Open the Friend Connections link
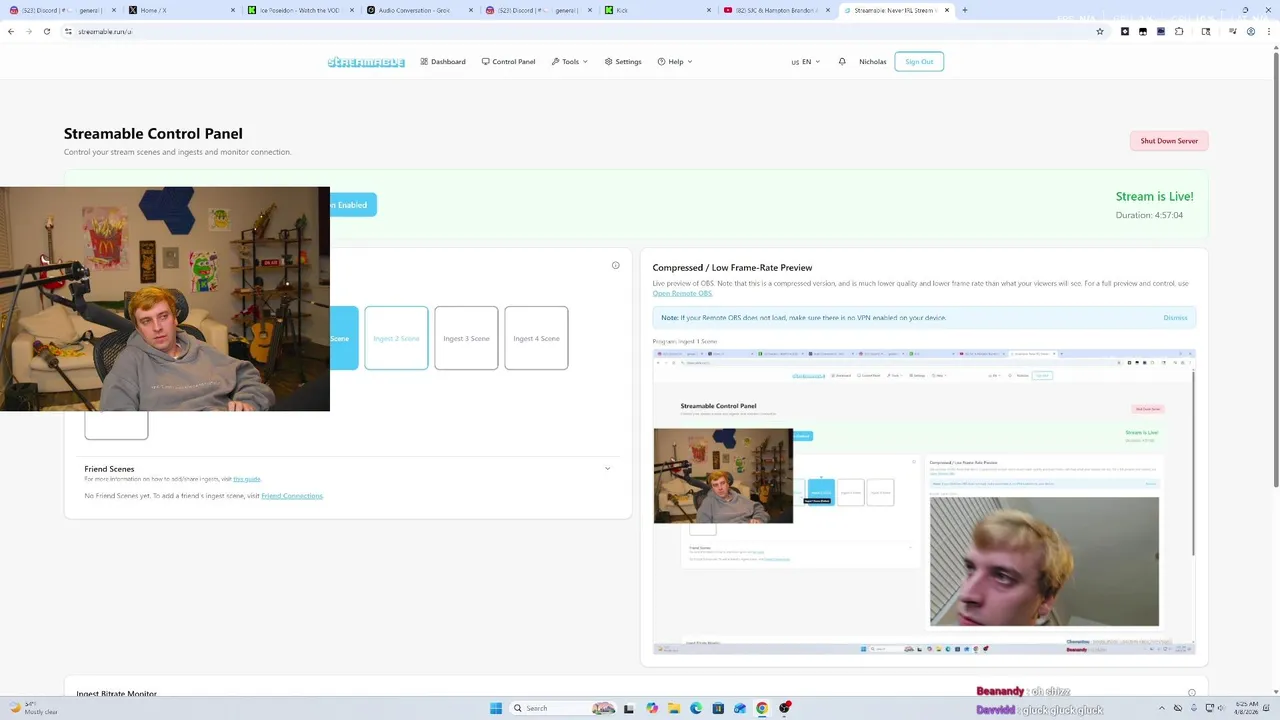1280x720 pixels. 292,496
